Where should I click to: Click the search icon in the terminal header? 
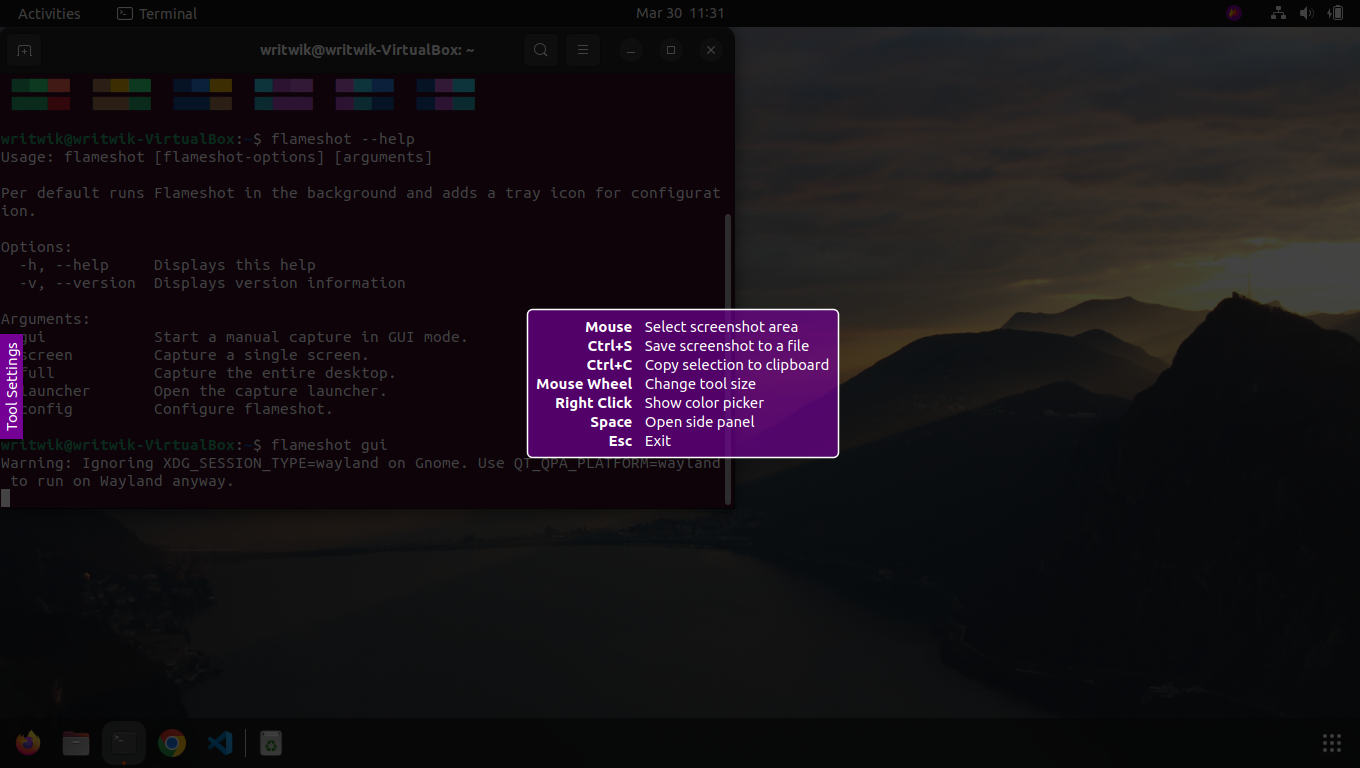coord(540,50)
